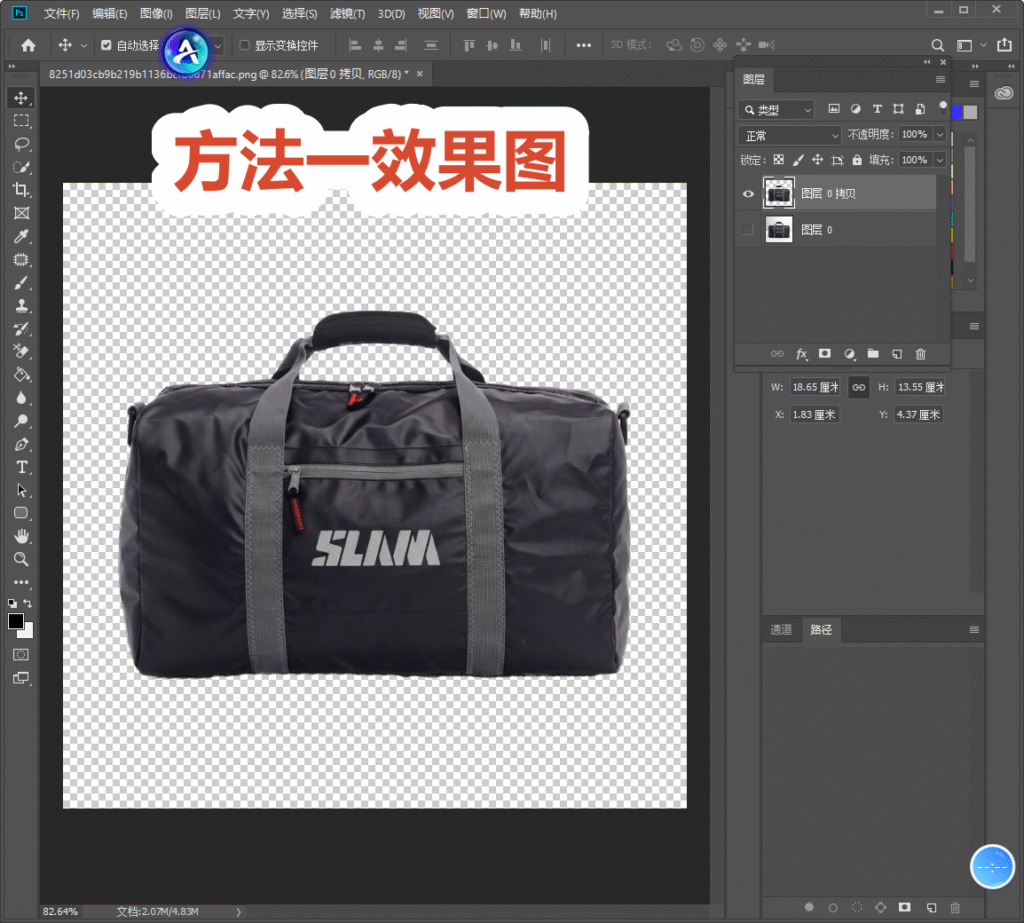Toggle Quick Mask mode
The width and height of the screenshot is (1024, 923).
tap(21, 655)
